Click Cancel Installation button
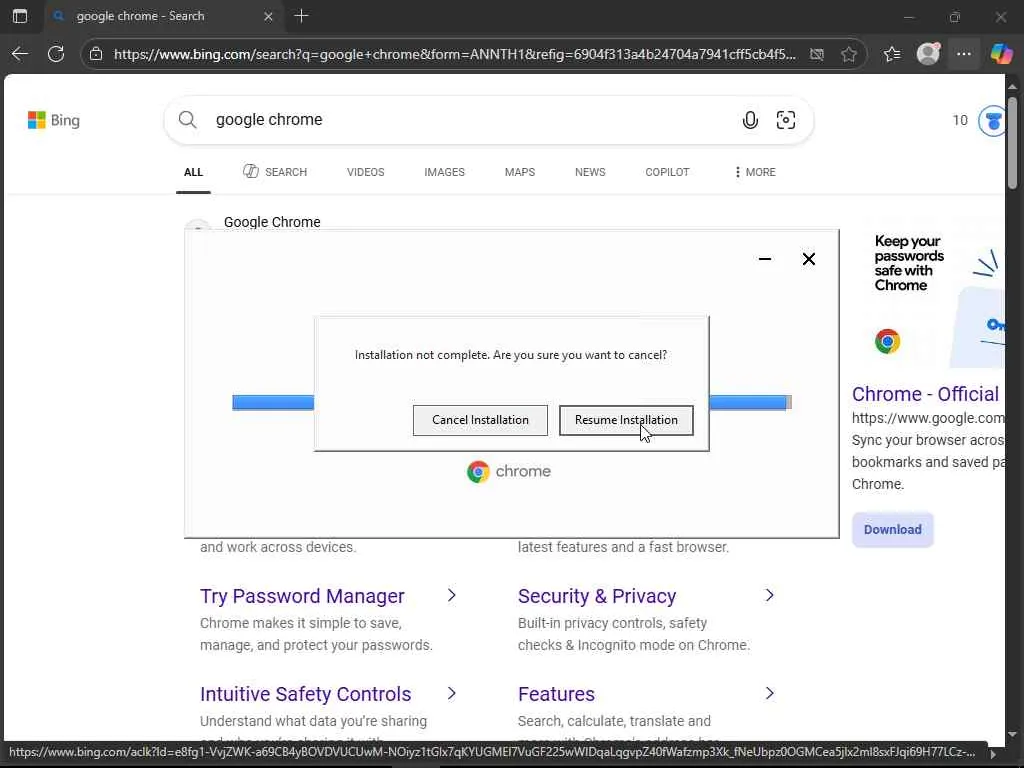Screen dimensions: 1024x768 pyautogui.click(x=480, y=420)
